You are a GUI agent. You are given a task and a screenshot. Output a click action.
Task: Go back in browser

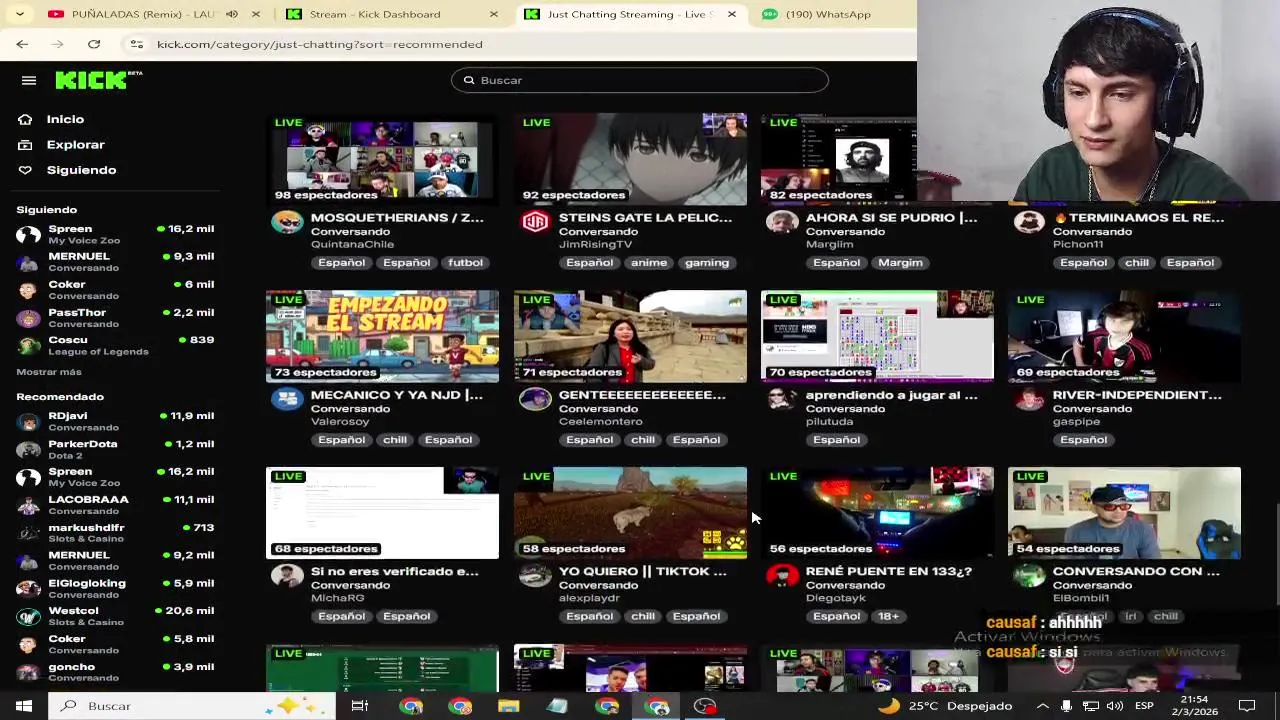[x=22, y=44]
